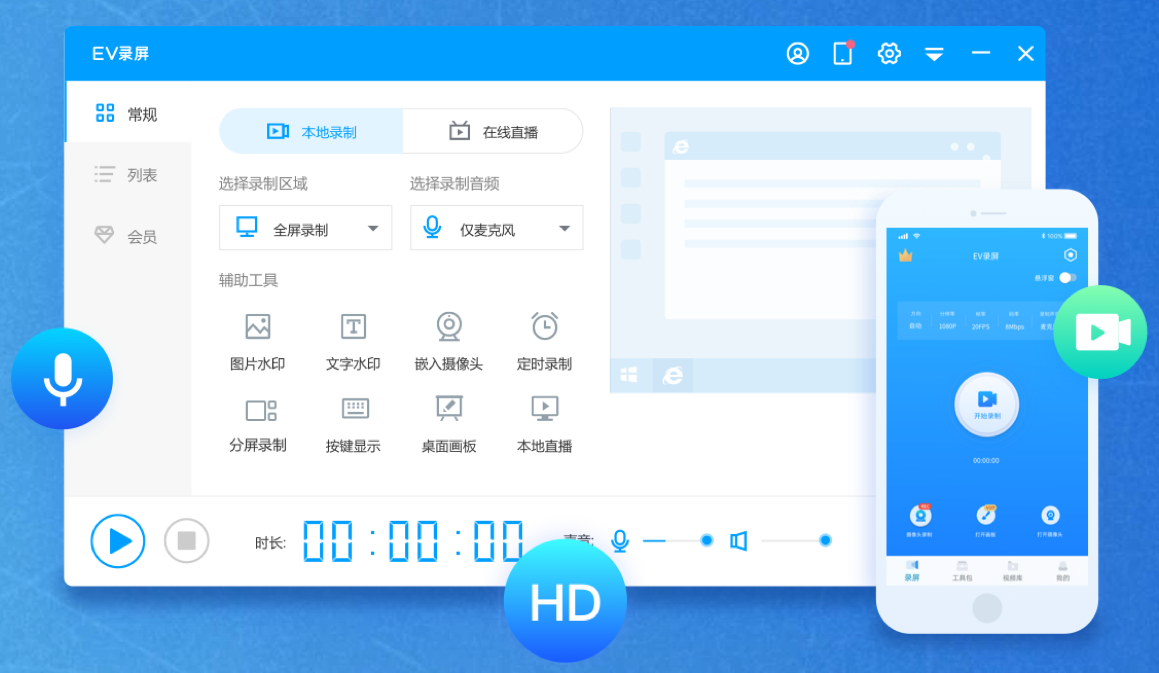Open the settings gear in title bar

(889, 53)
